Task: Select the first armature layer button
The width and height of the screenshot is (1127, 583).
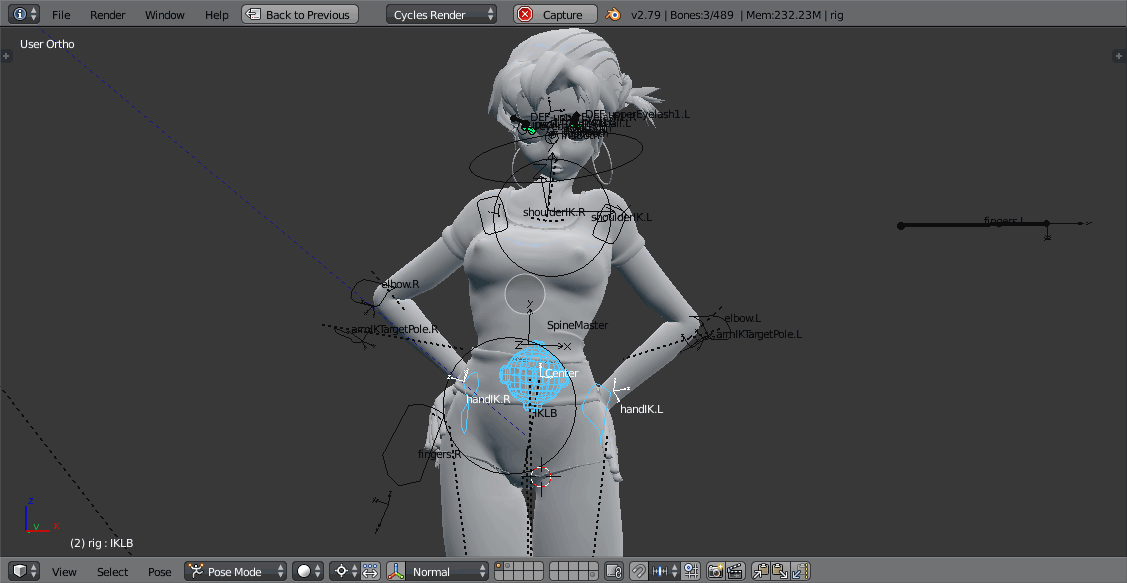Action: [x=500, y=567]
